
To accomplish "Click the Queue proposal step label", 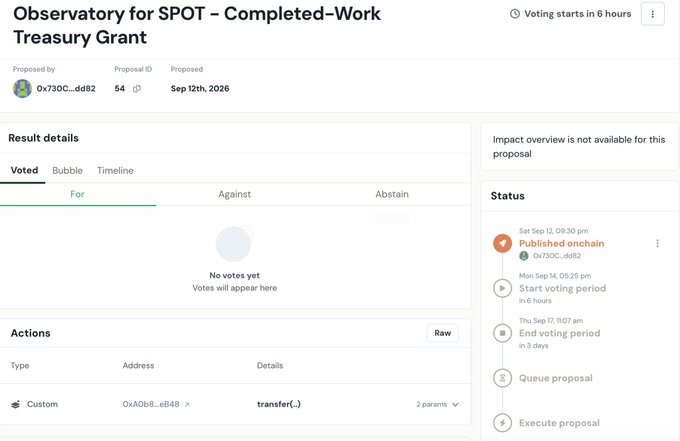I will [556, 378].
